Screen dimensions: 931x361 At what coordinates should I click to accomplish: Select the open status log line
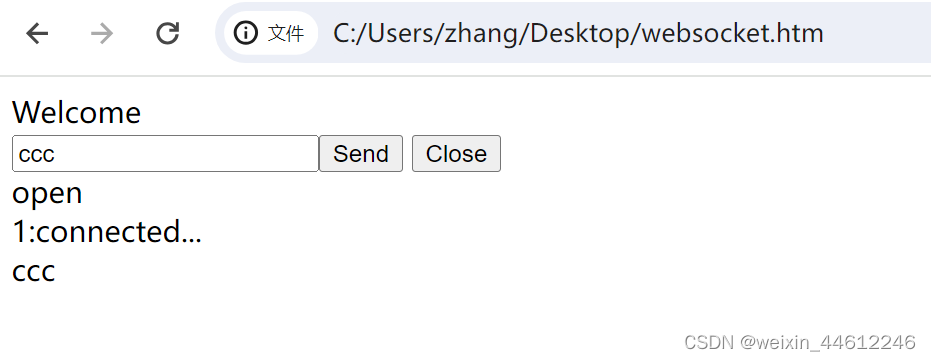pos(47,194)
